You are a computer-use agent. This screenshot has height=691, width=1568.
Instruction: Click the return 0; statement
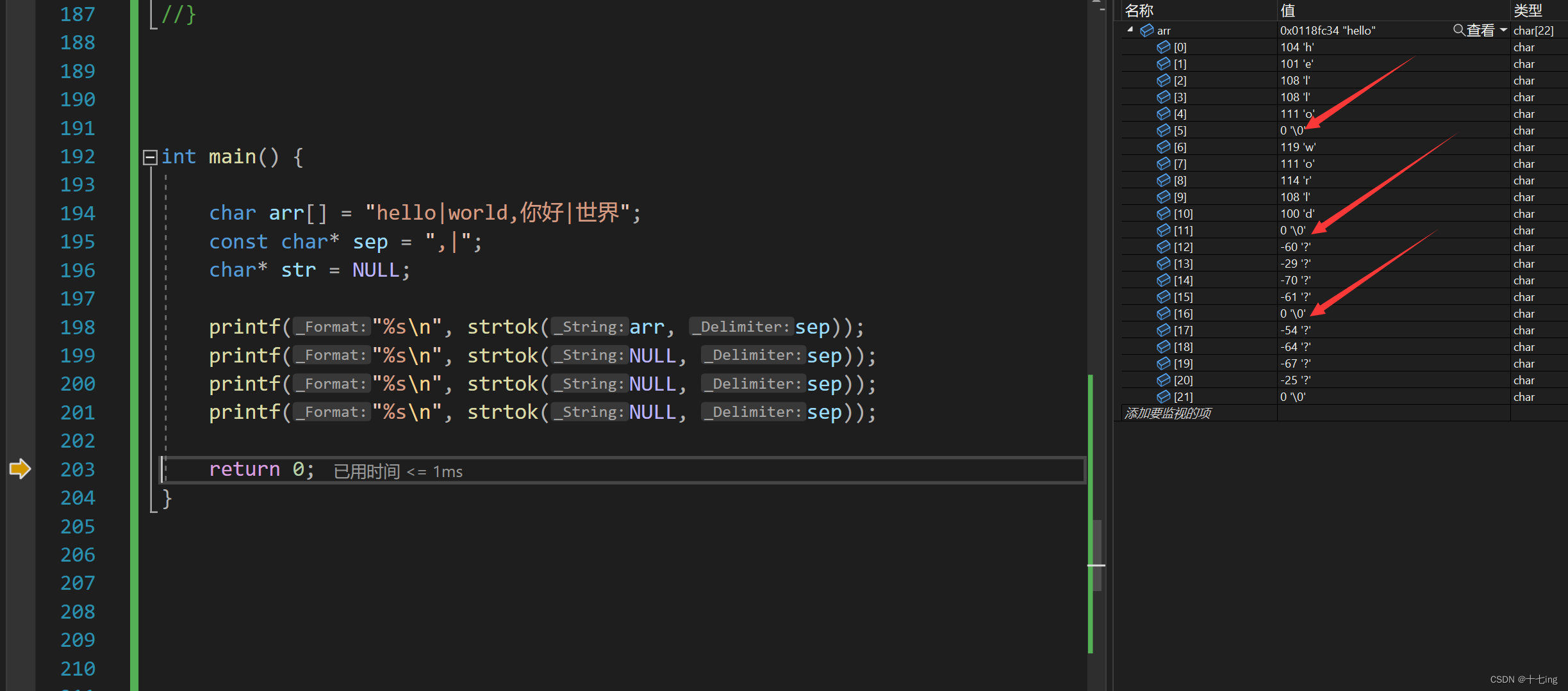pos(262,469)
